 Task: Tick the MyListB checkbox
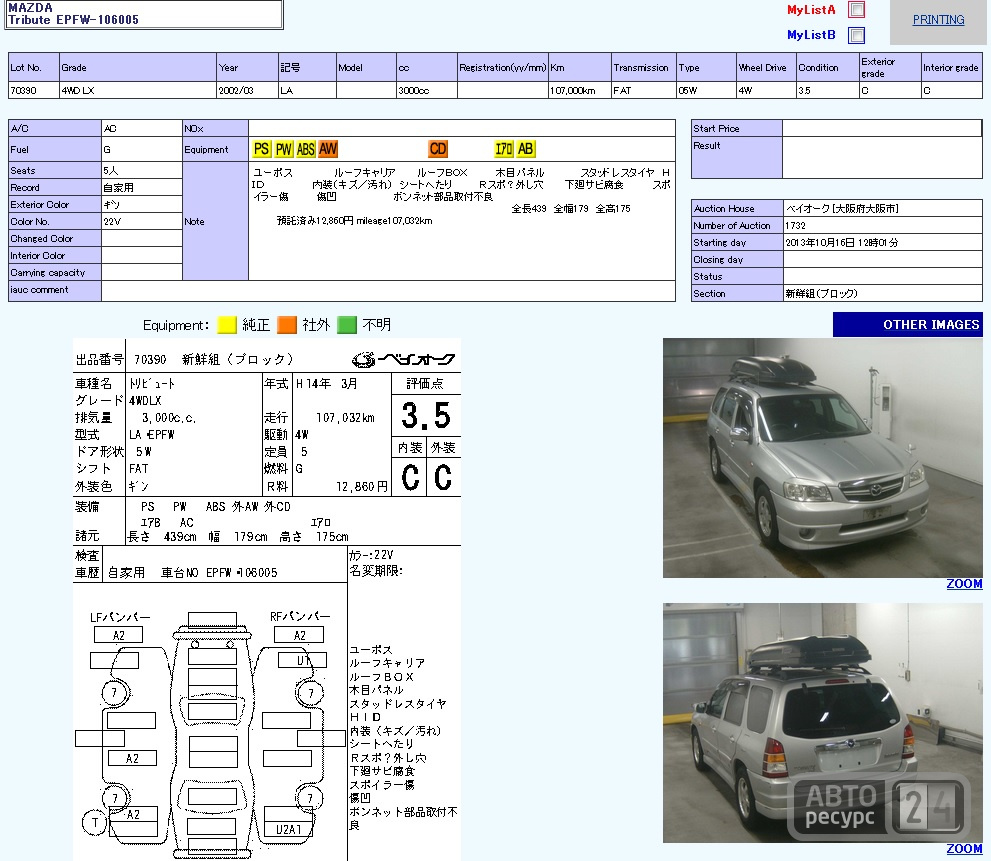[856, 35]
